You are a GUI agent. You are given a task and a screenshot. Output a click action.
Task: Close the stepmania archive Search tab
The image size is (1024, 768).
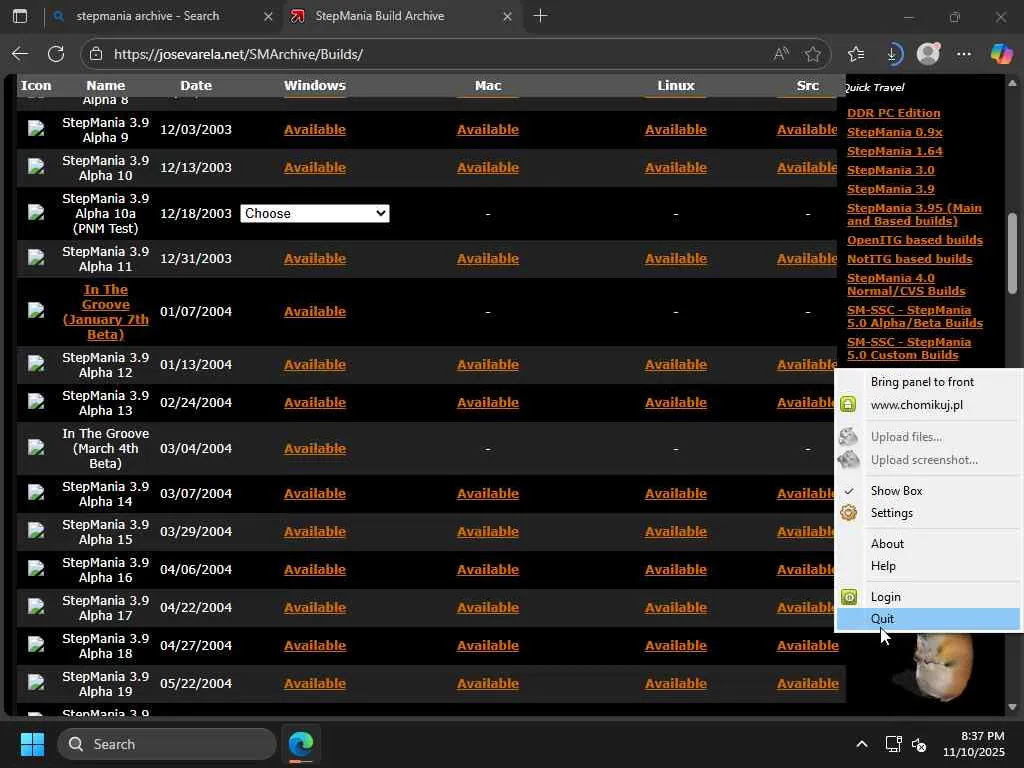(268, 16)
